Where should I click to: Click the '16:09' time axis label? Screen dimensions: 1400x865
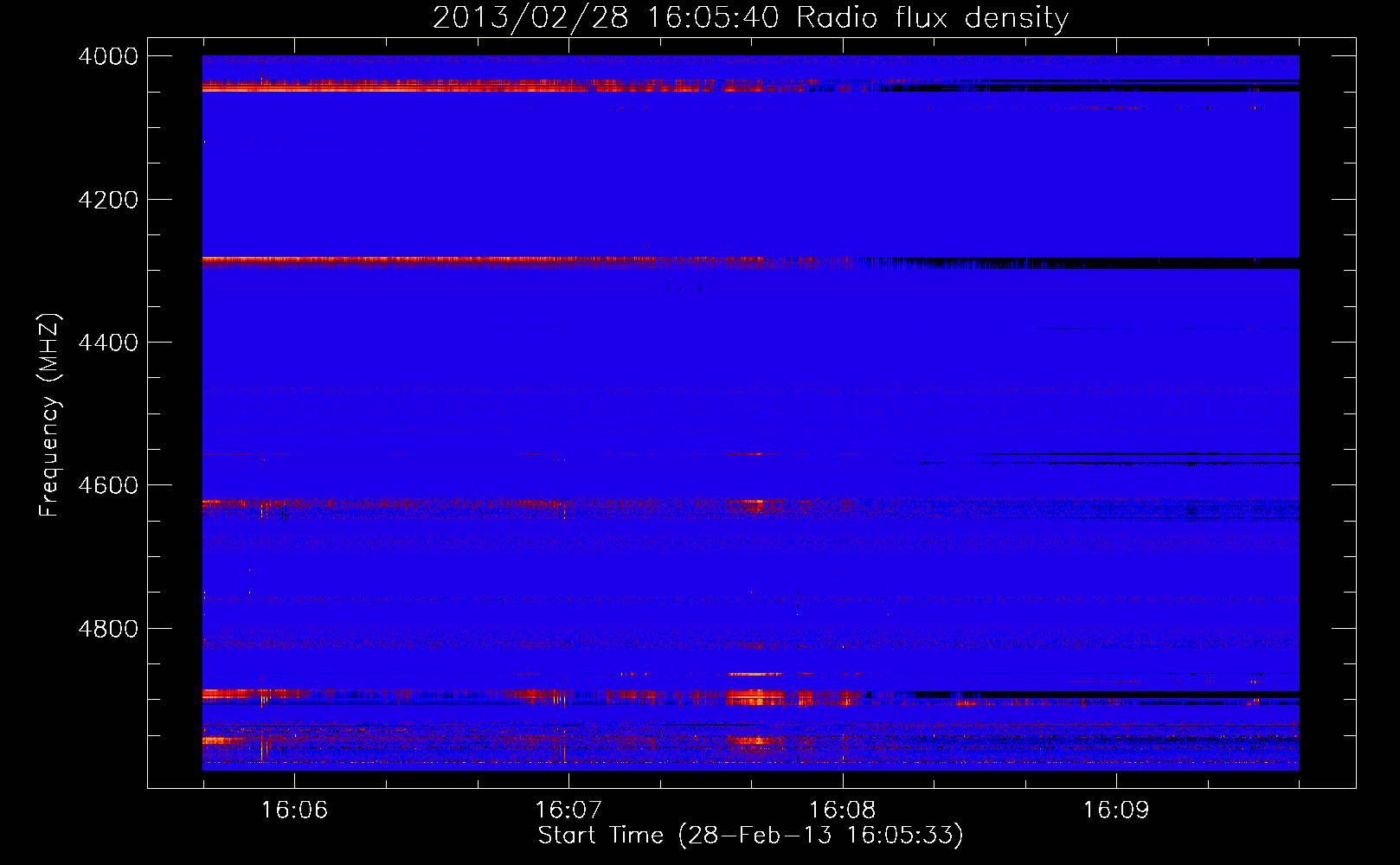tap(1116, 811)
